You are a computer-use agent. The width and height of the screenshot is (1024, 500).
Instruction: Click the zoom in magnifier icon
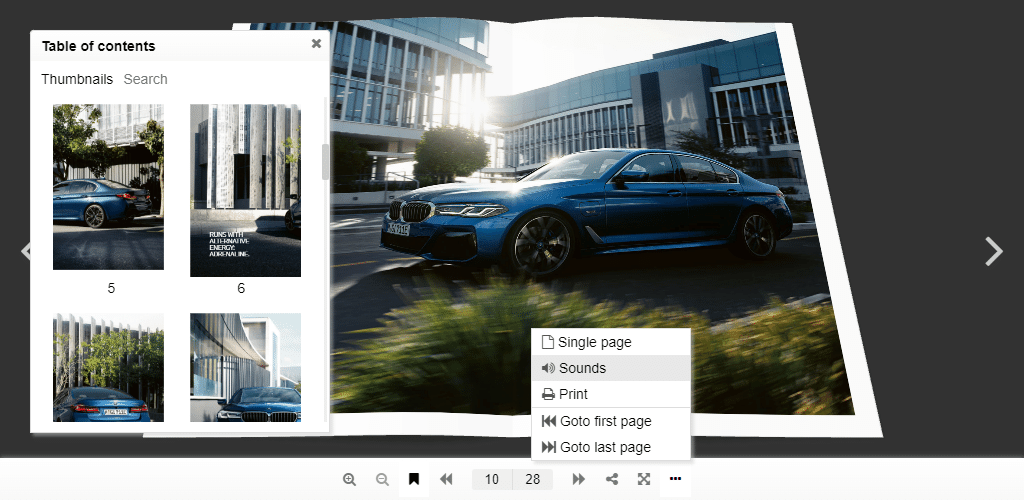point(349,479)
